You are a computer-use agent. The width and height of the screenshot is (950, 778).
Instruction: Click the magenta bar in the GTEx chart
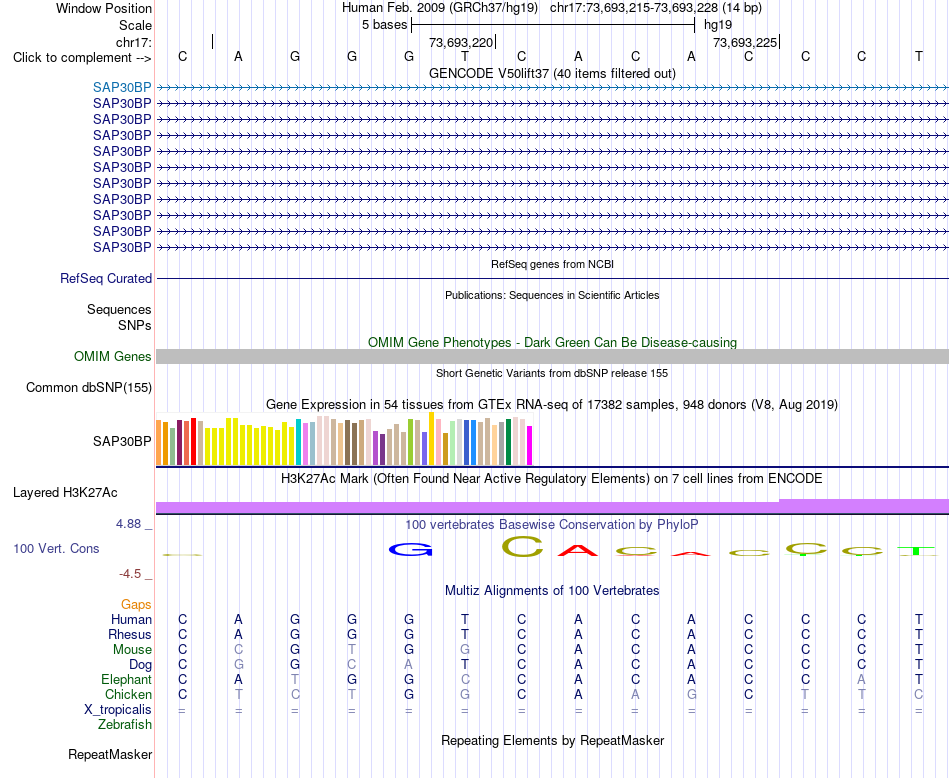530,445
